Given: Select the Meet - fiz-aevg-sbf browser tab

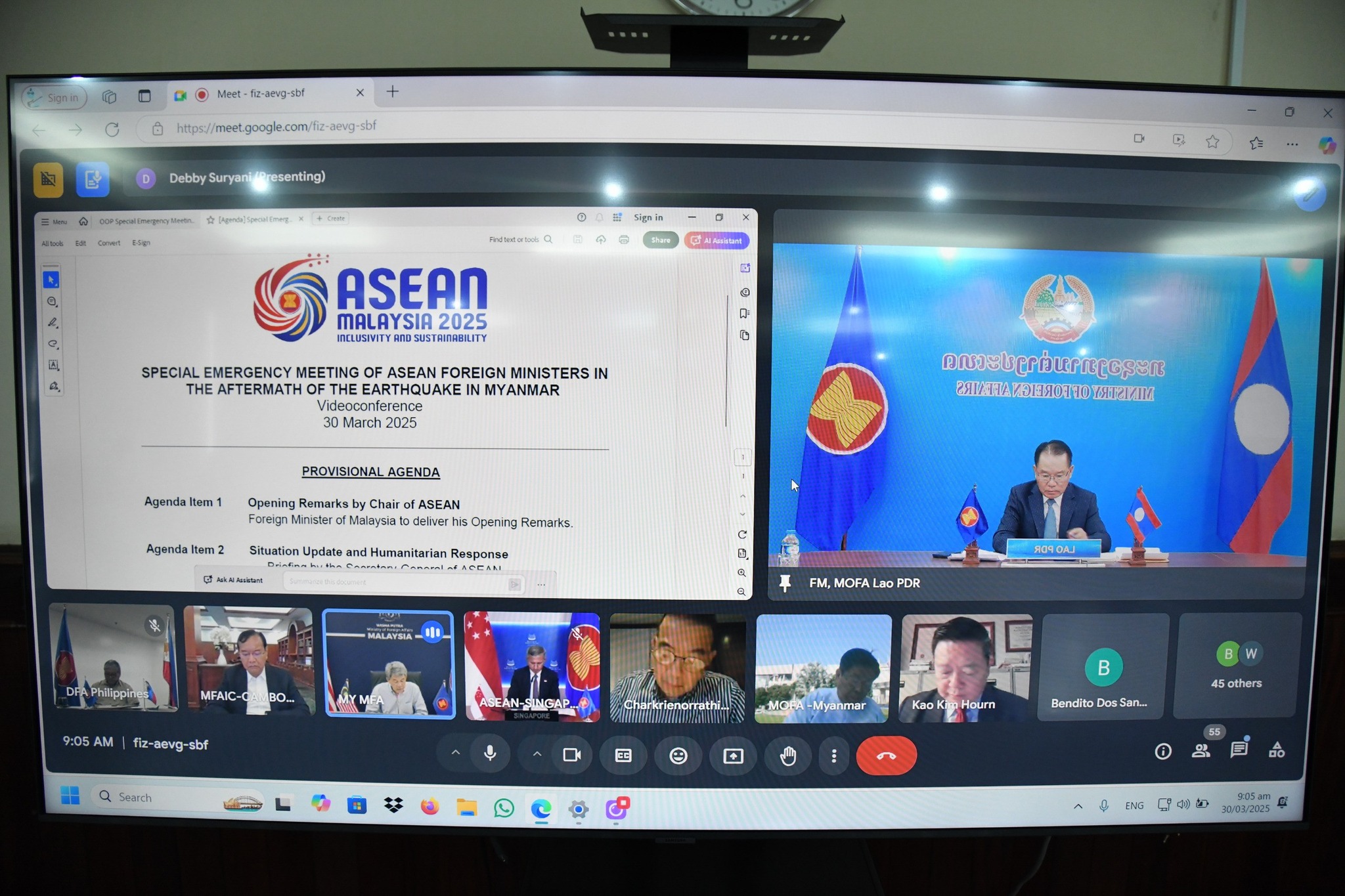Looking at the screenshot, I should coord(261,93).
